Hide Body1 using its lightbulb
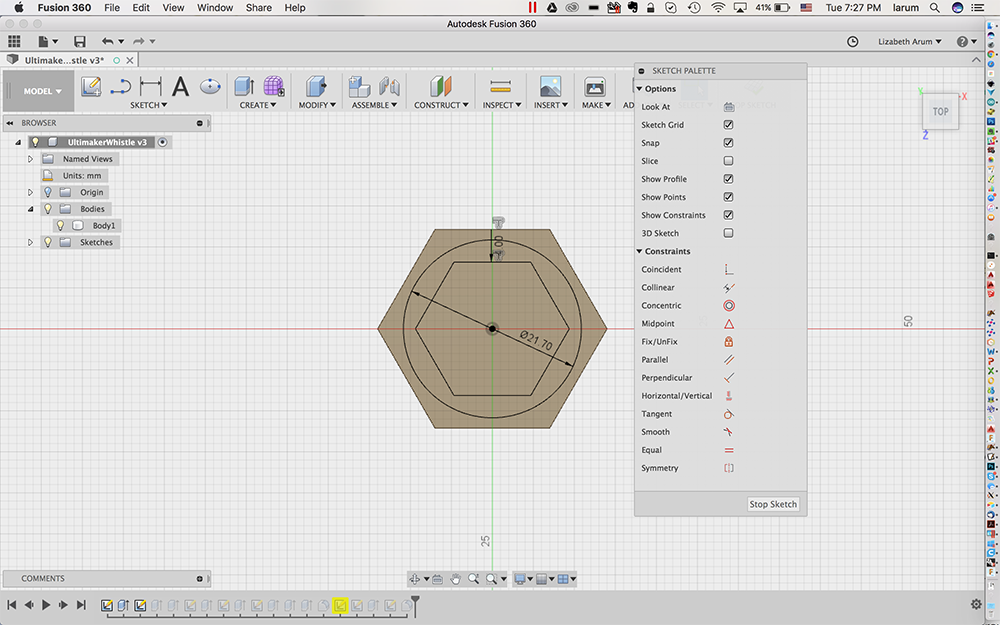Image resolution: width=1000 pixels, height=625 pixels. tap(61, 226)
